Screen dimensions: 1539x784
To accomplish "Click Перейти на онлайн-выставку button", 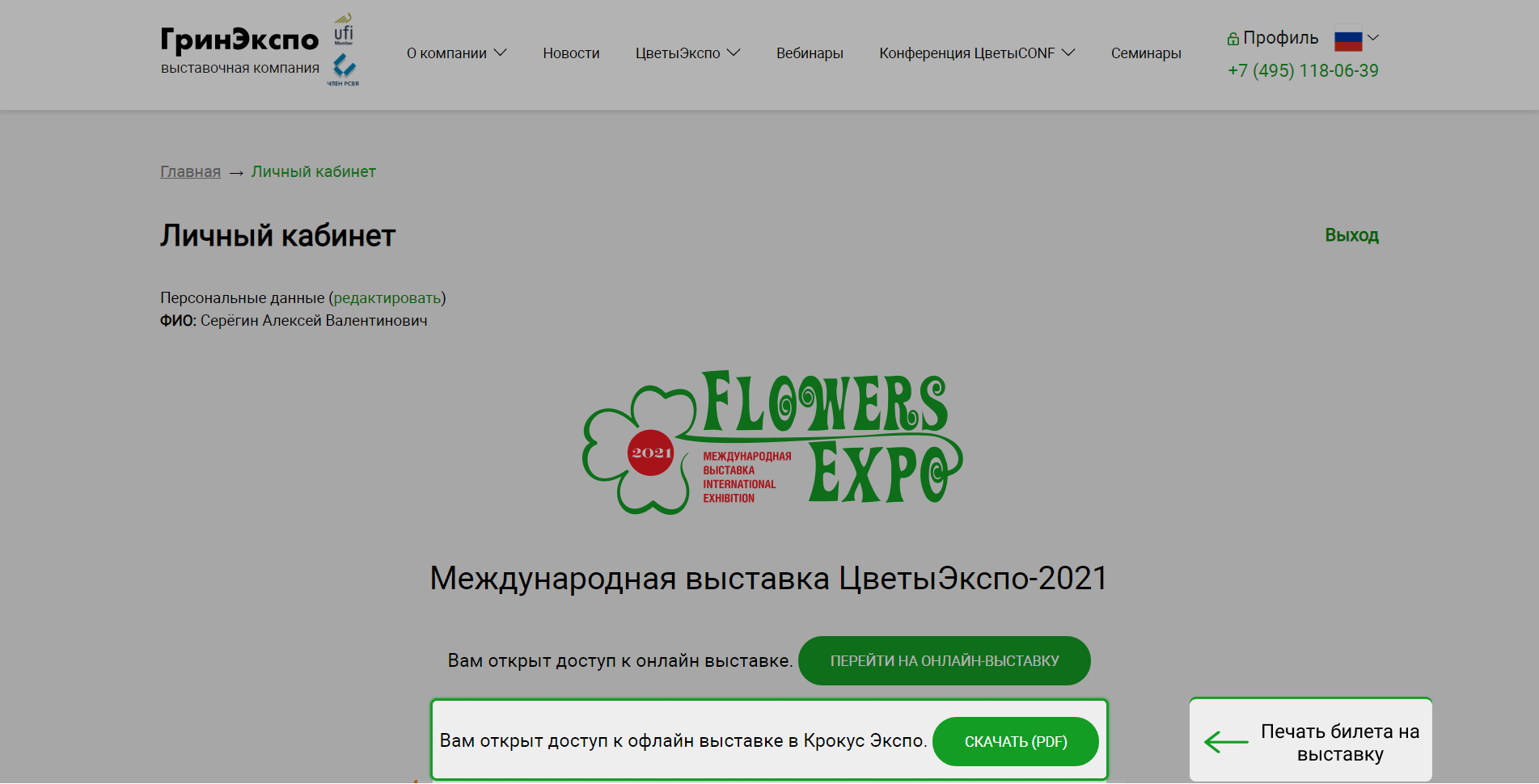I will point(945,661).
